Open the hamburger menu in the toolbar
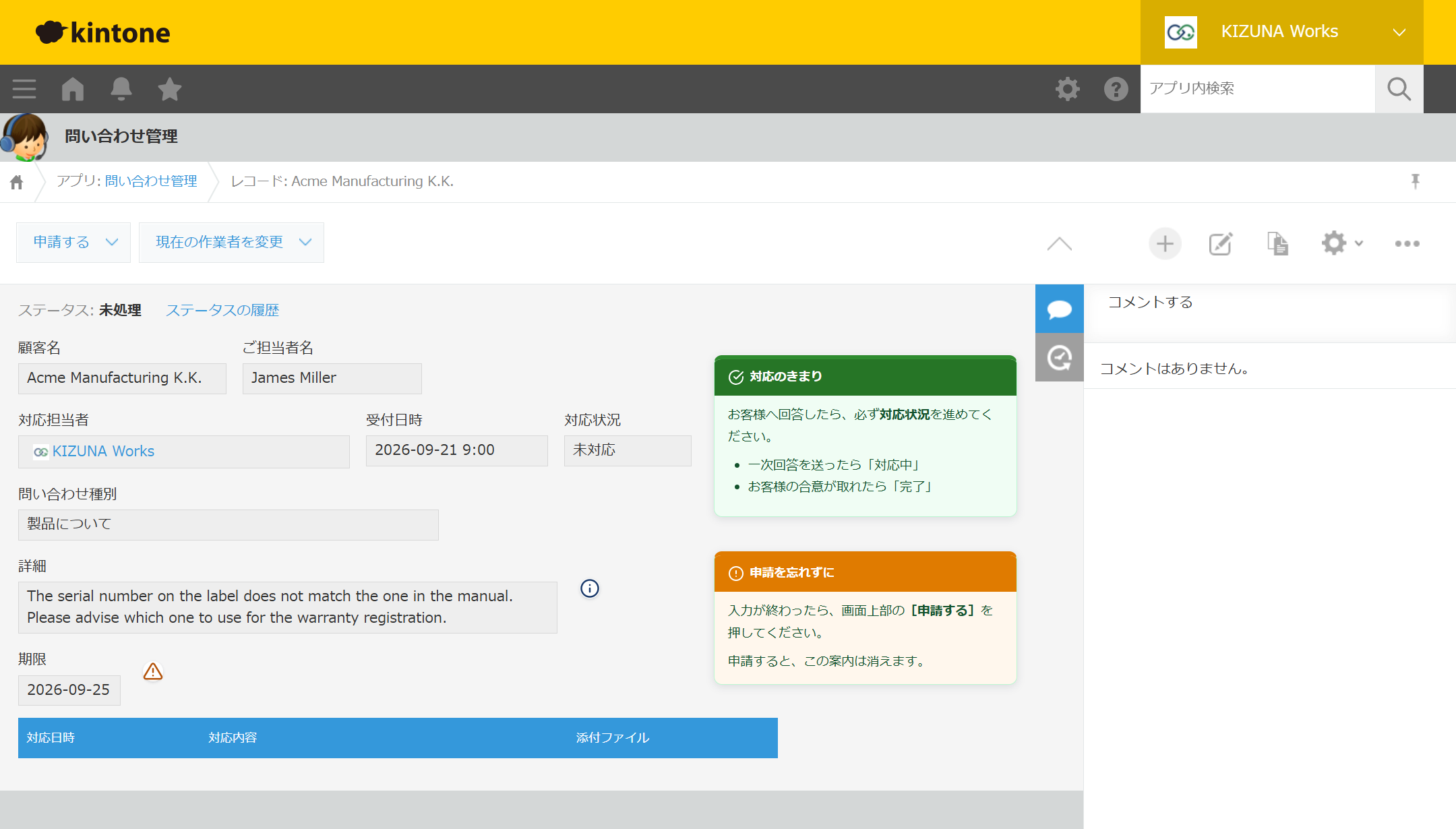This screenshot has height=829, width=1456. 24,89
